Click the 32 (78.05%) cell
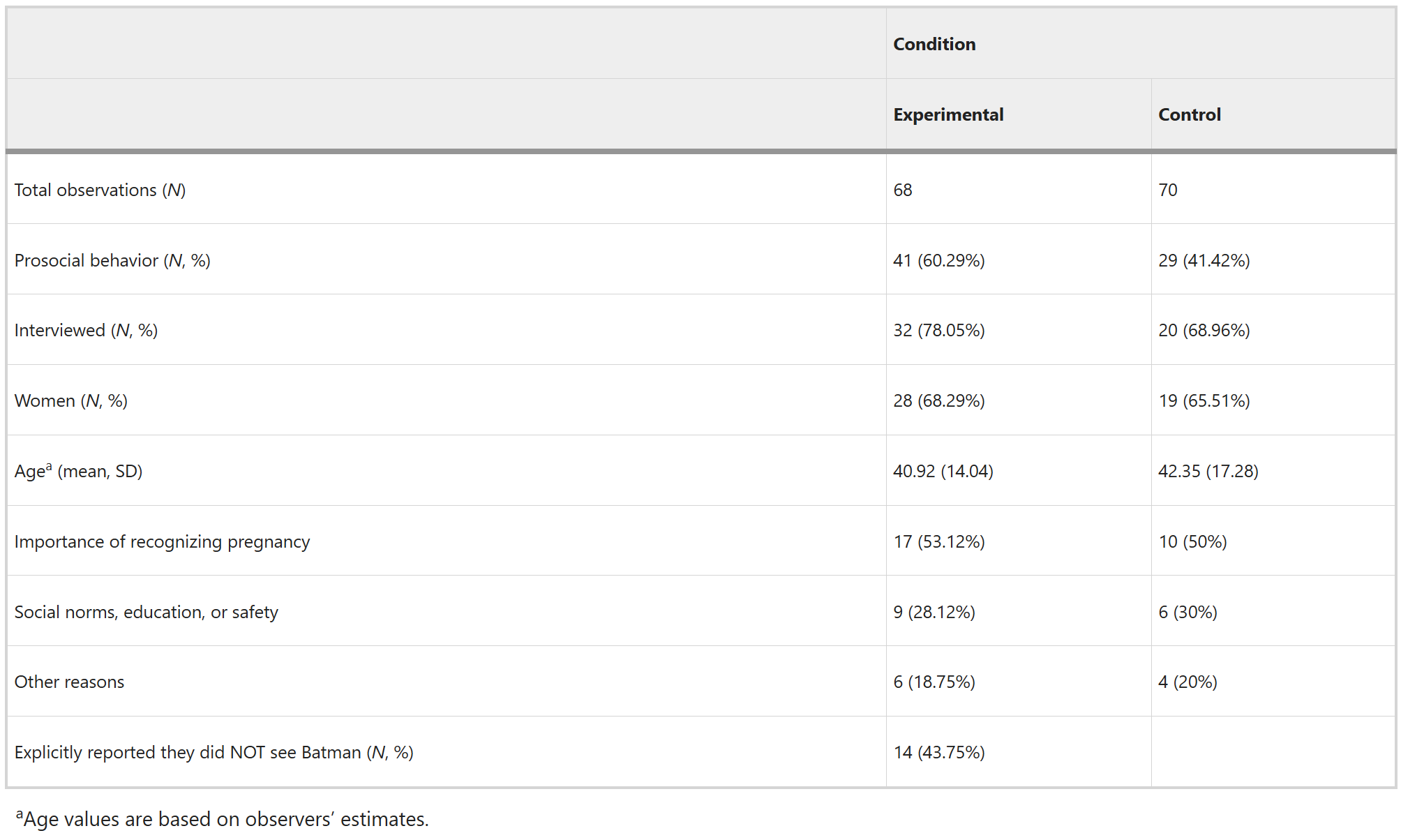Viewport: 1401px width, 840px height. pos(939,330)
